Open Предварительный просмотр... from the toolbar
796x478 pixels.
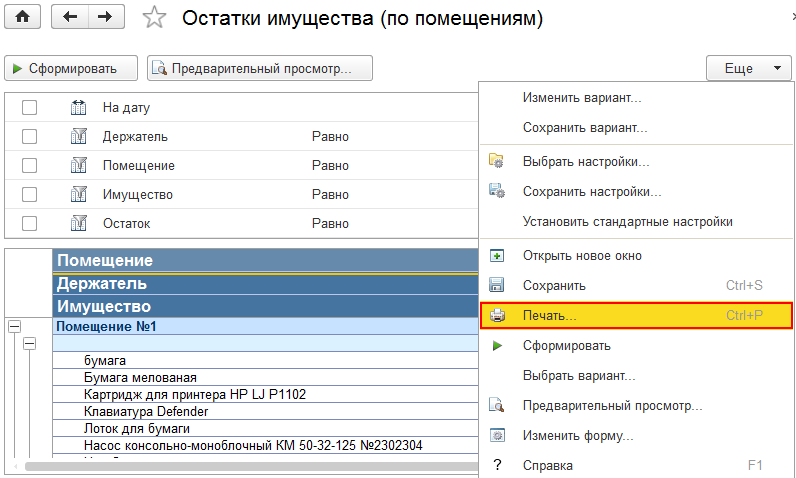260,68
